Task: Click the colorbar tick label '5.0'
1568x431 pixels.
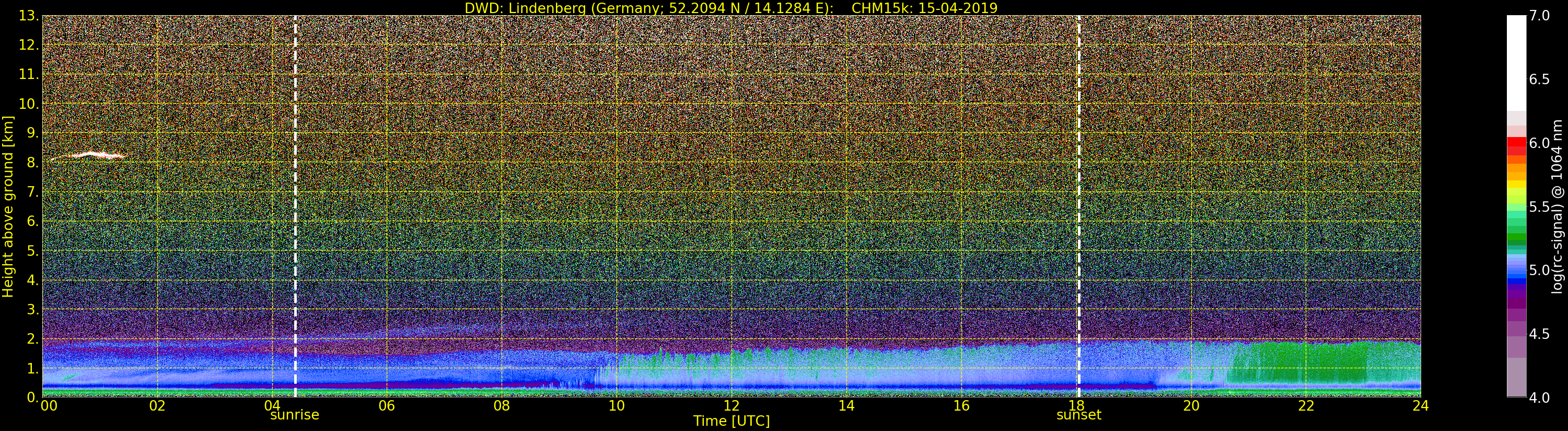Action: pyautogui.click(x=1539, y=270)
